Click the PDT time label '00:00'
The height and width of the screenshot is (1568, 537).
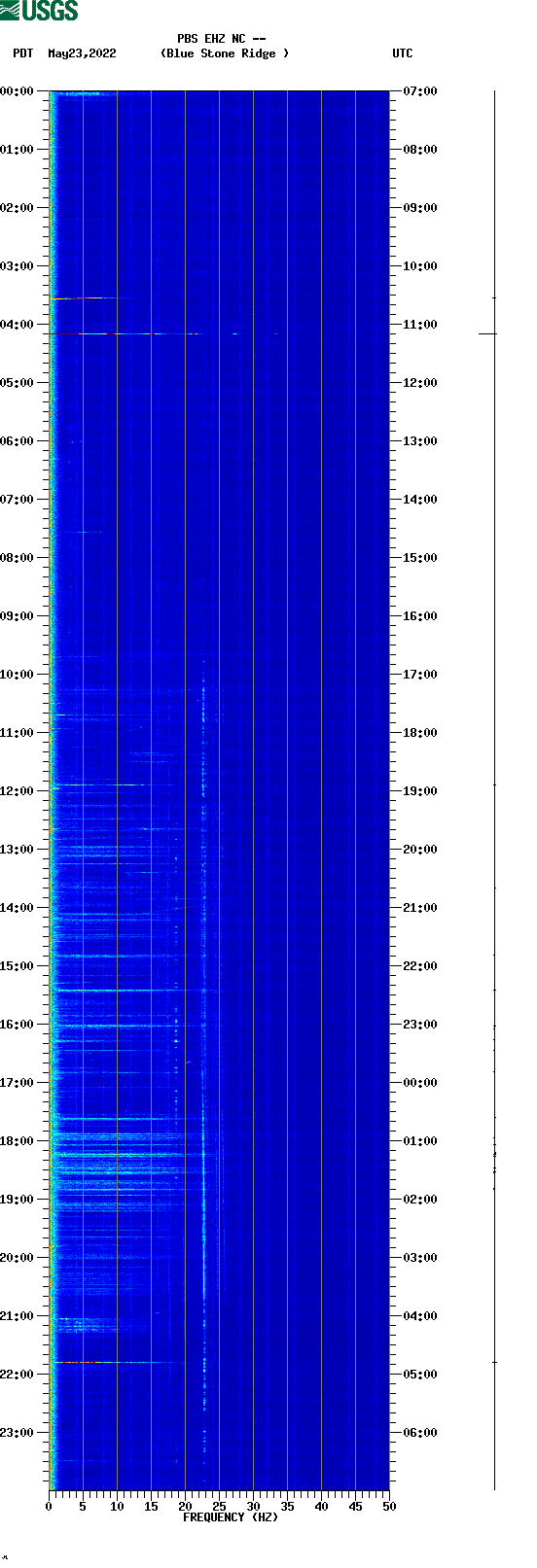pyautogui.click(x=18, y=91)
